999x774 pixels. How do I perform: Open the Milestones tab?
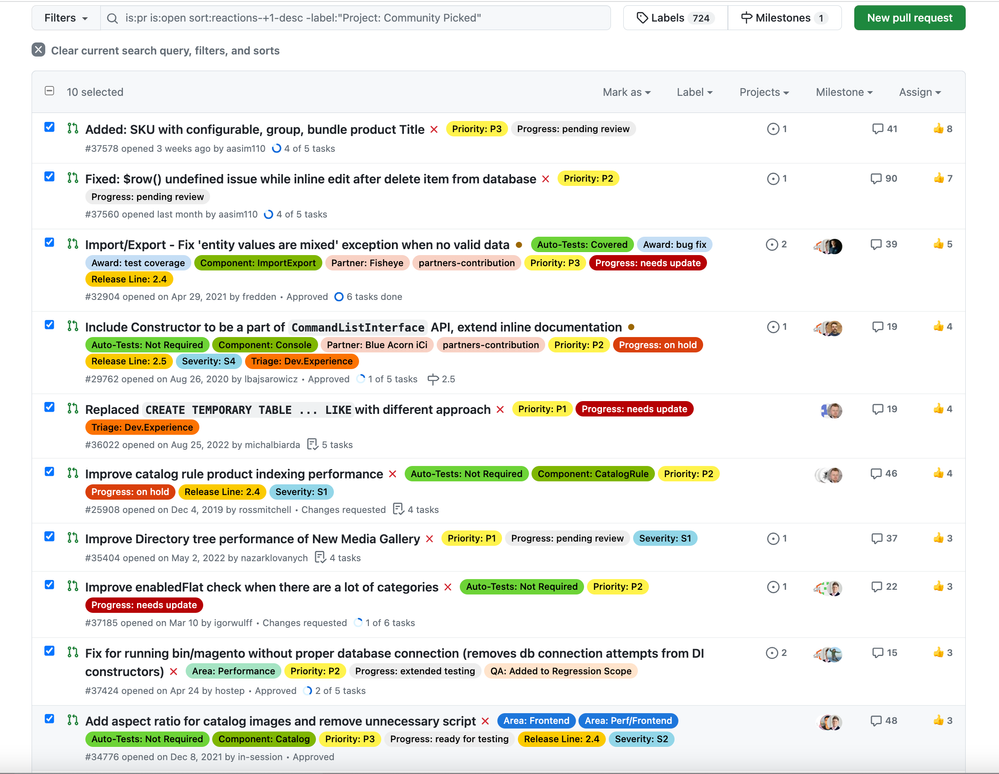[783, 18]
